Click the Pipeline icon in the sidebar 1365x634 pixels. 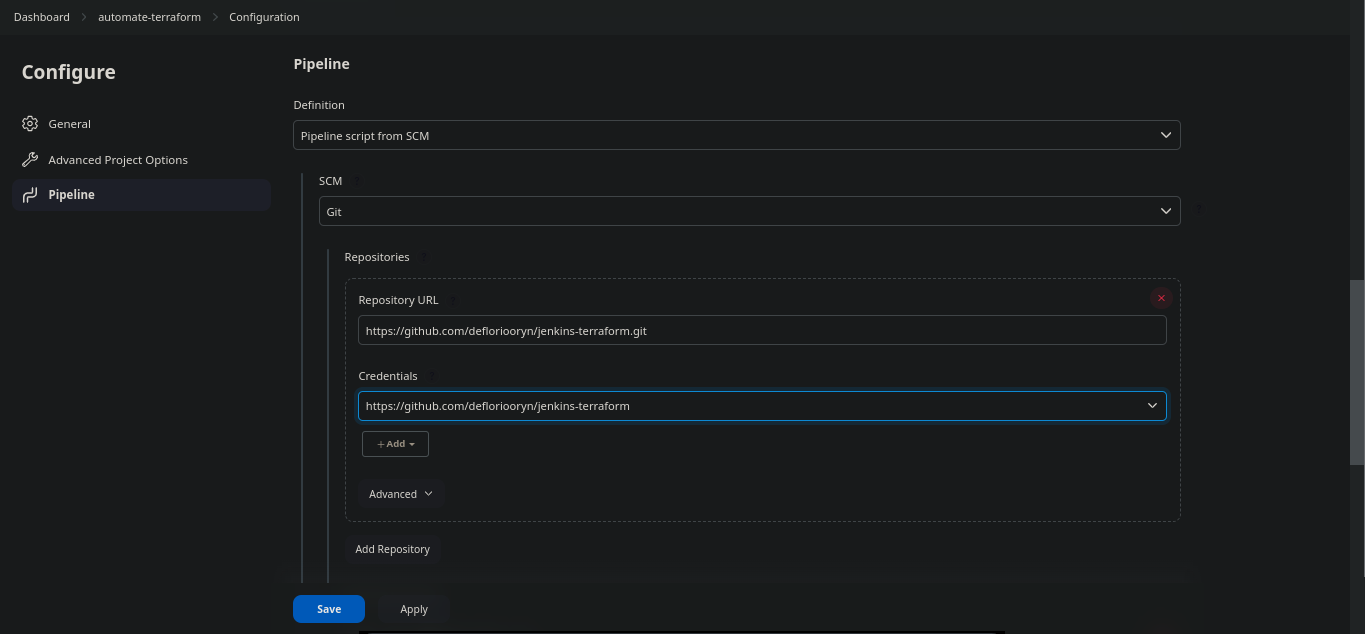tap(30, 195)
